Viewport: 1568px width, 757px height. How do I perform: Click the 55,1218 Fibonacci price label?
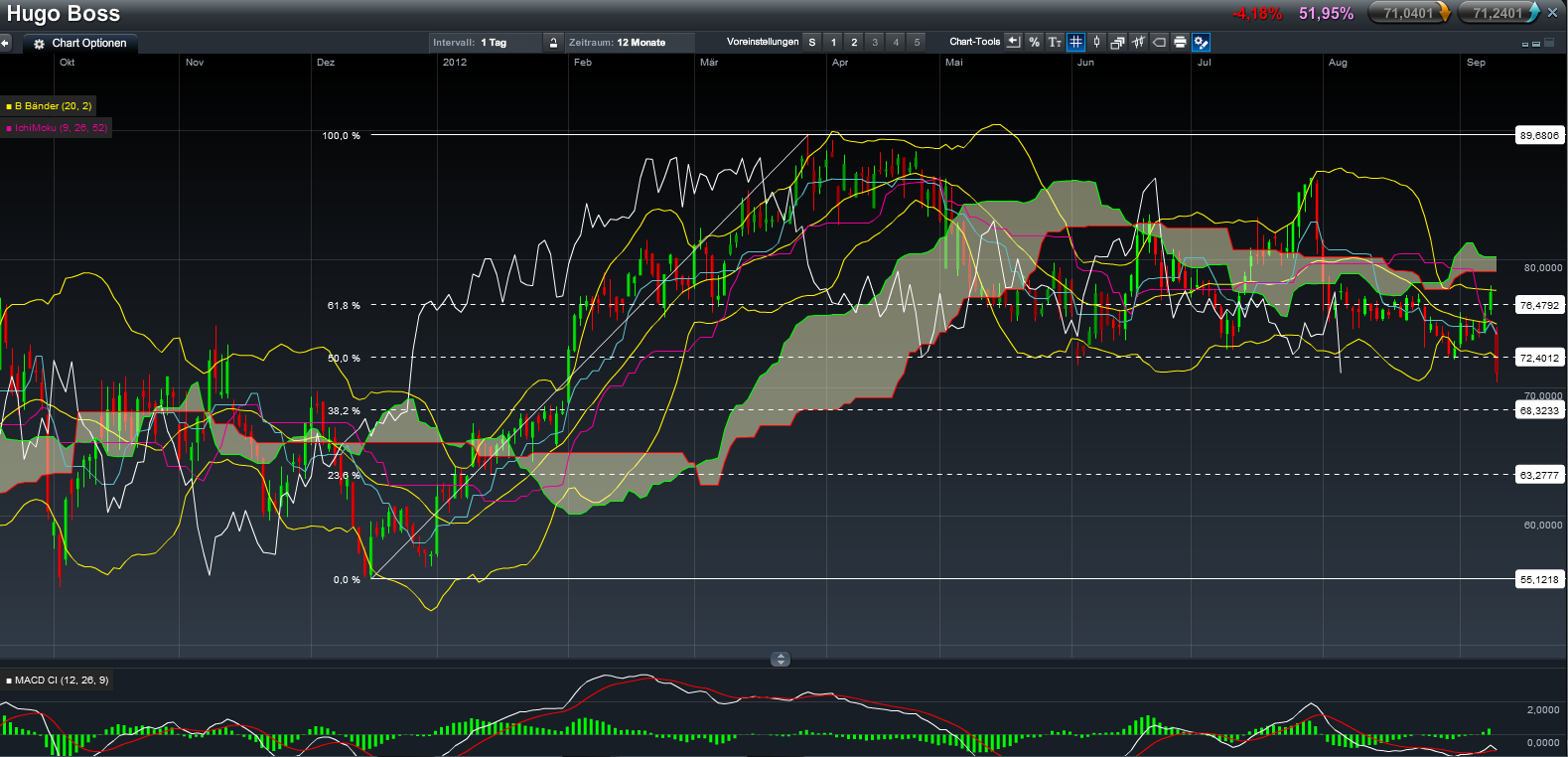tap(1539, 579)
